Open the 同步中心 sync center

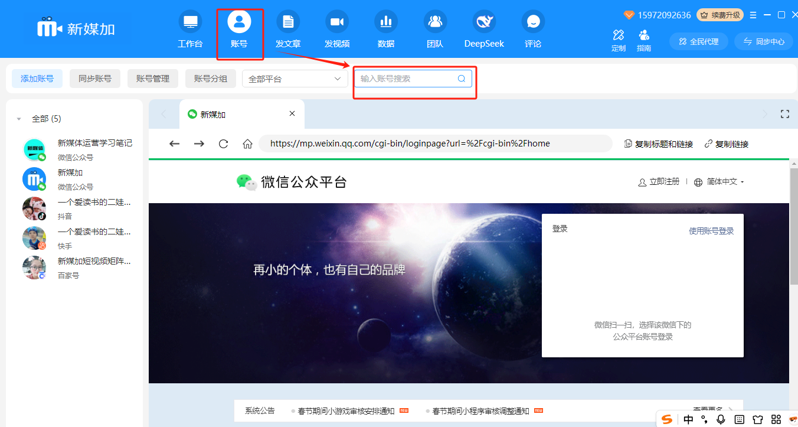[763, 42]
